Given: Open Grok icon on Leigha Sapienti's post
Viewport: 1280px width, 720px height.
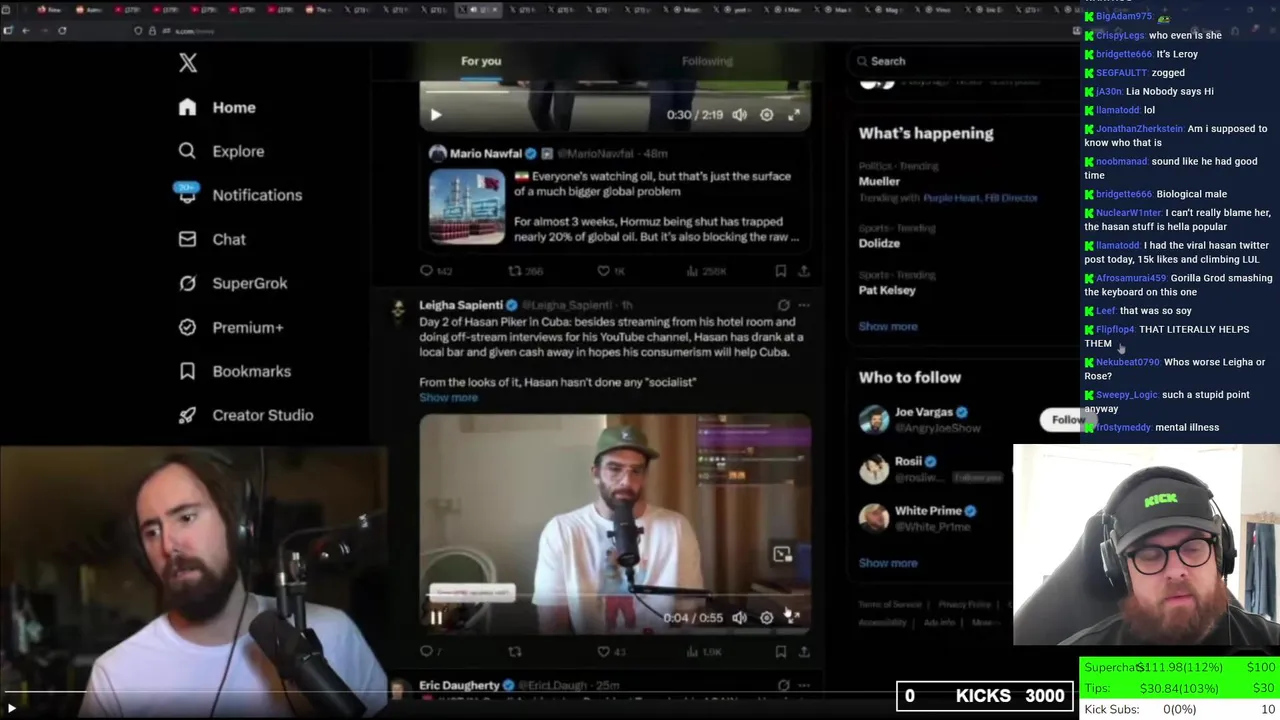Looking at the screenshot, I should coord(783,305).
